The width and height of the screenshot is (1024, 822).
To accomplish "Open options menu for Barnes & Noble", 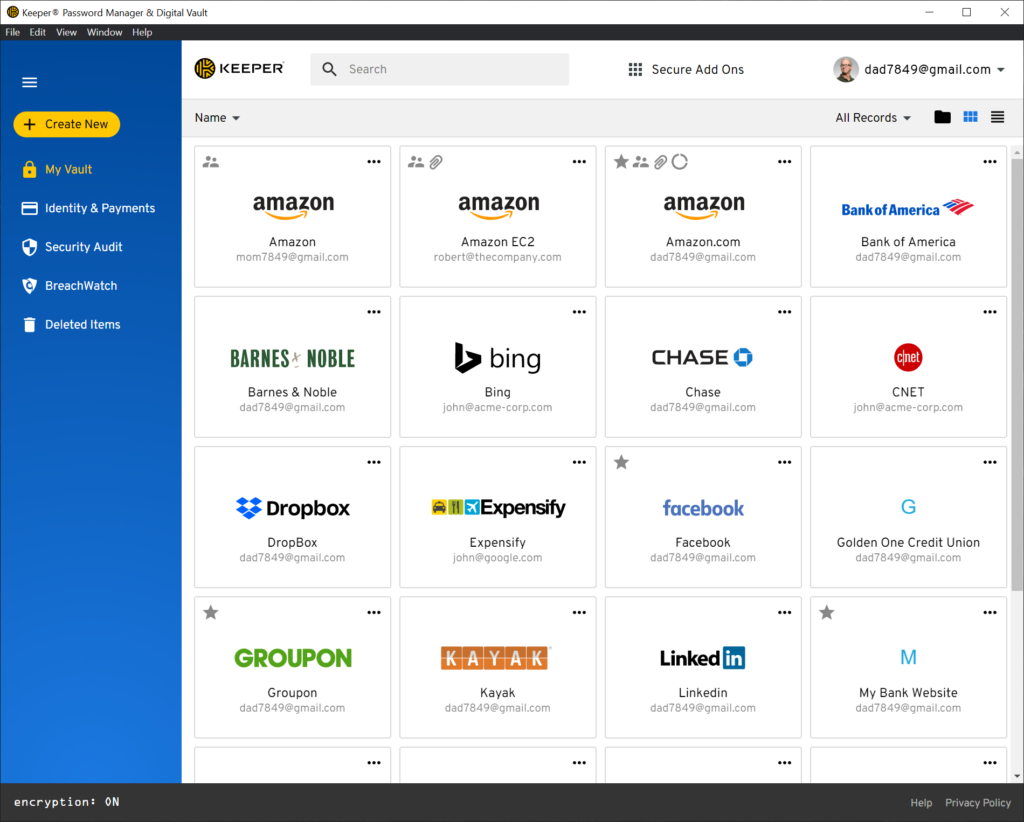I will (374, 312).
